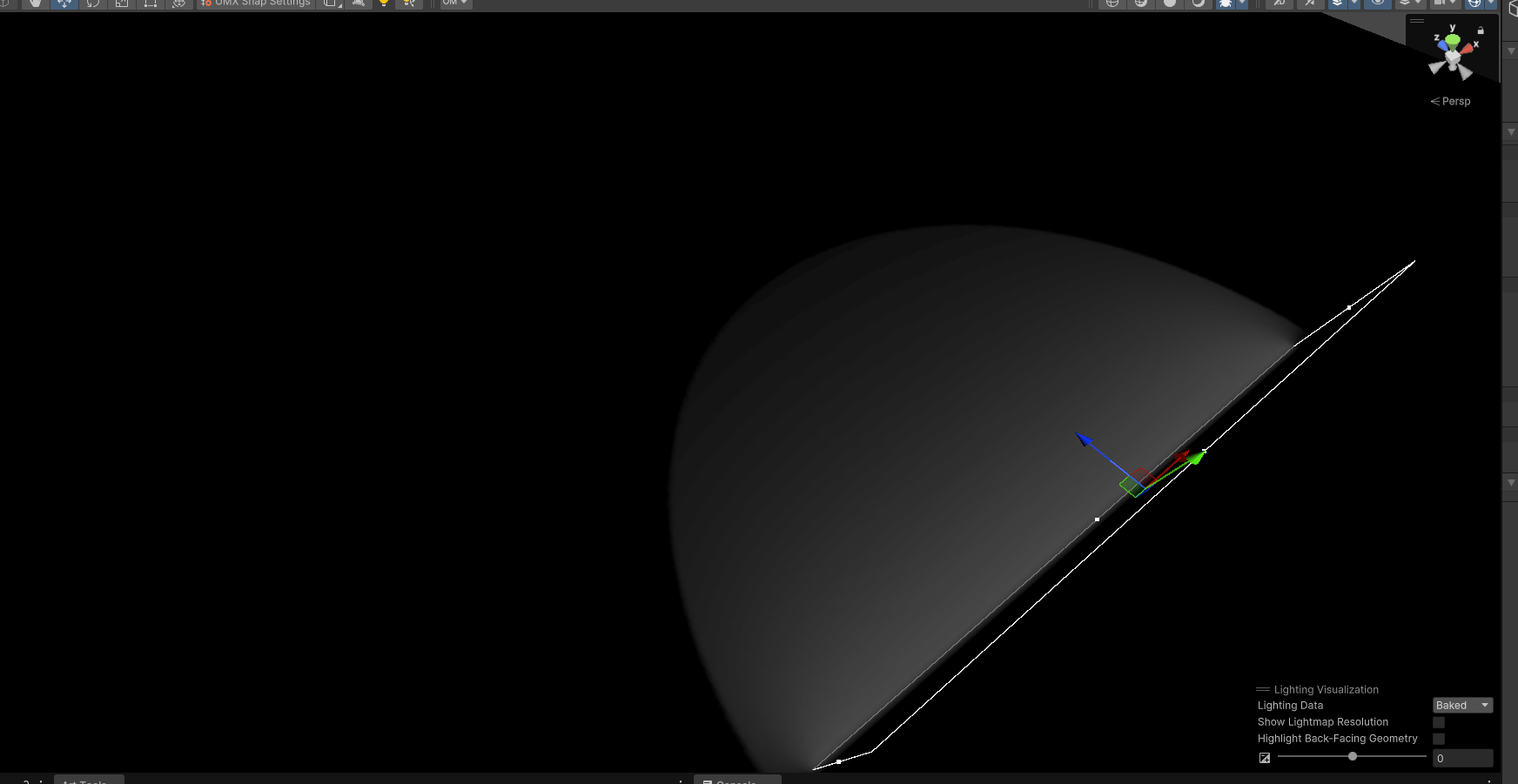Enable the Highlight Back-Facing Geometry checkbox
The width and height of the screenshot is (1518, 784).
coord(1437,738)
